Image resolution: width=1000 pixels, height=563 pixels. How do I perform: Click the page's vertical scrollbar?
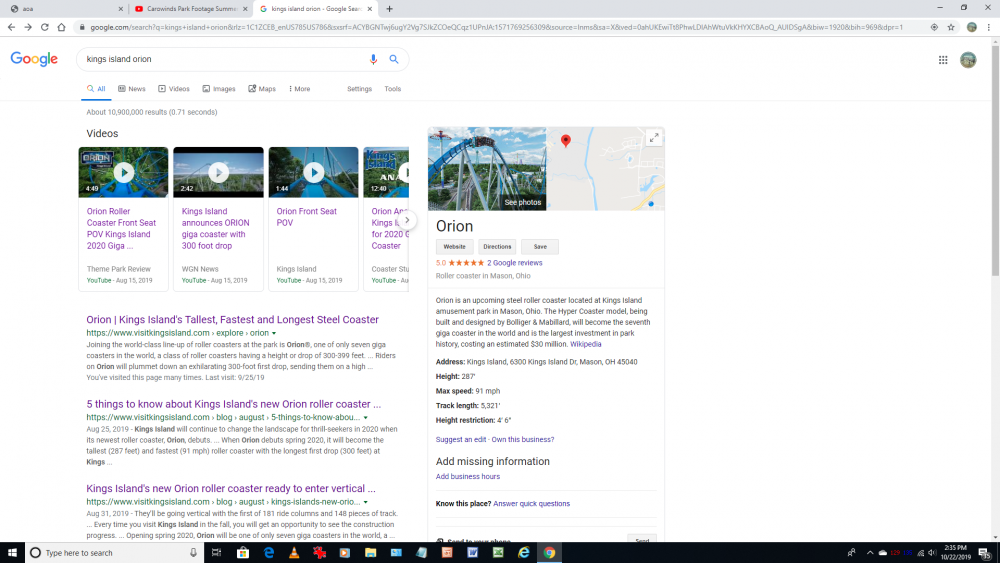[993, 200]
